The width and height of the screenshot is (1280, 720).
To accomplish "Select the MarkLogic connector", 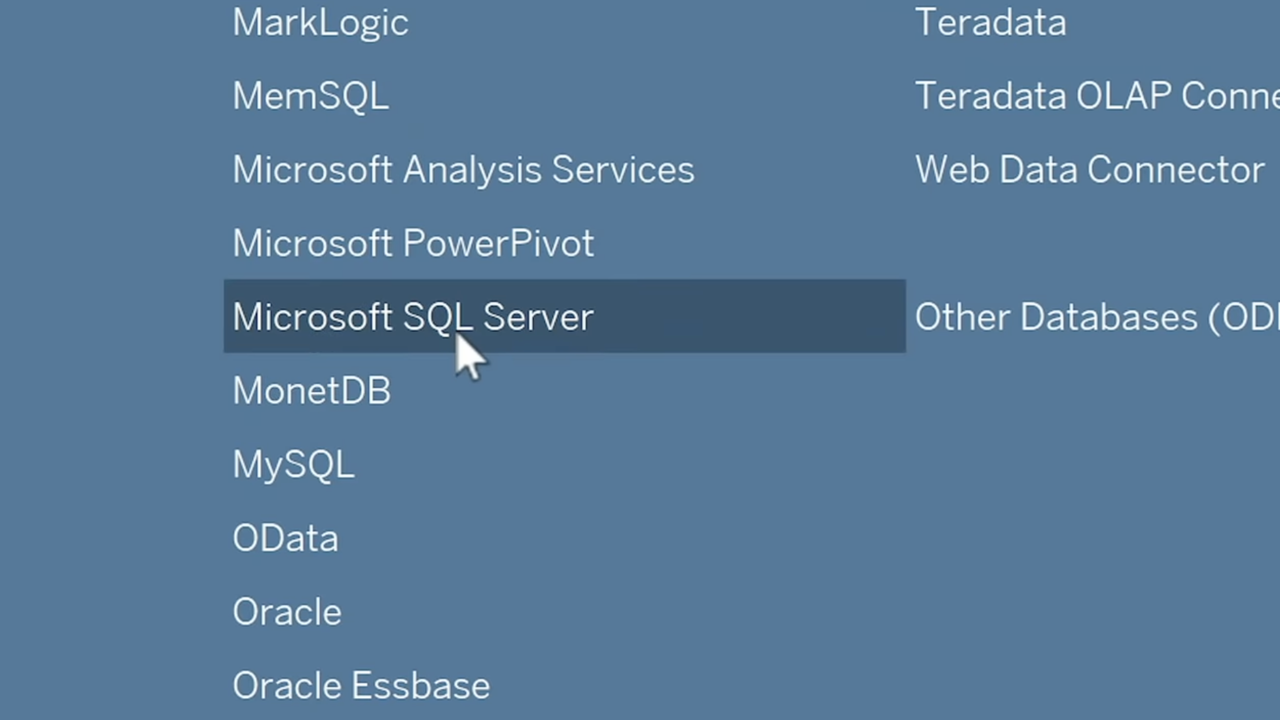I will click(x=320, y=23).
